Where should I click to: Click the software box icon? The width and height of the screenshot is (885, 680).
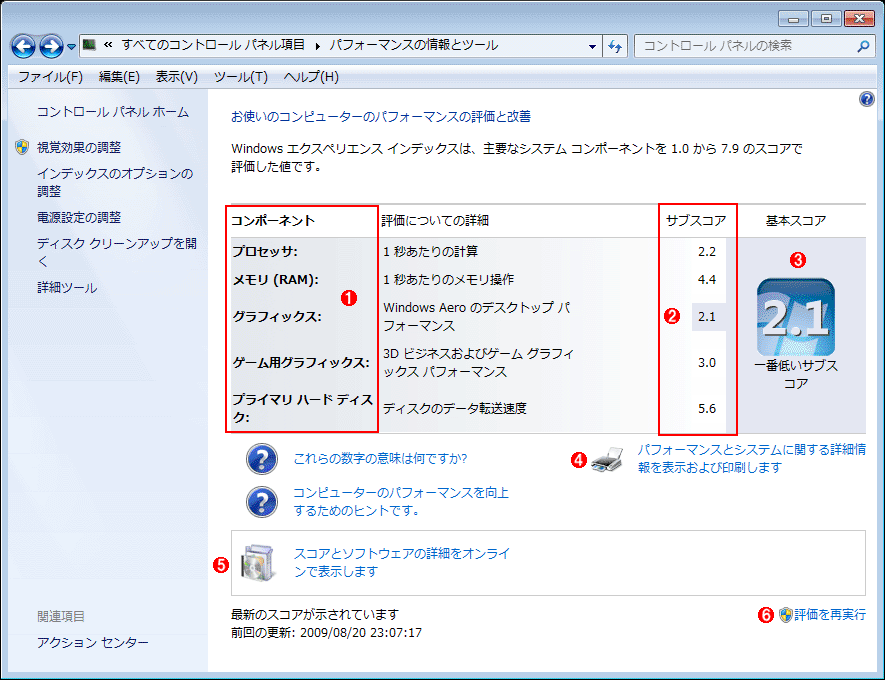pyautogui.click(x=259, y=563)
